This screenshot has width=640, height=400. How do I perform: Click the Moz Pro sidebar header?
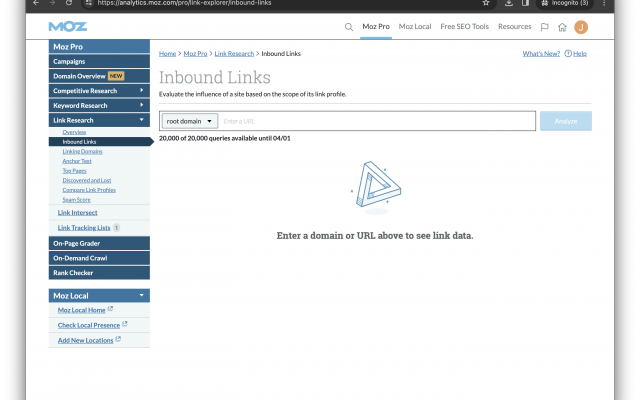99,47
